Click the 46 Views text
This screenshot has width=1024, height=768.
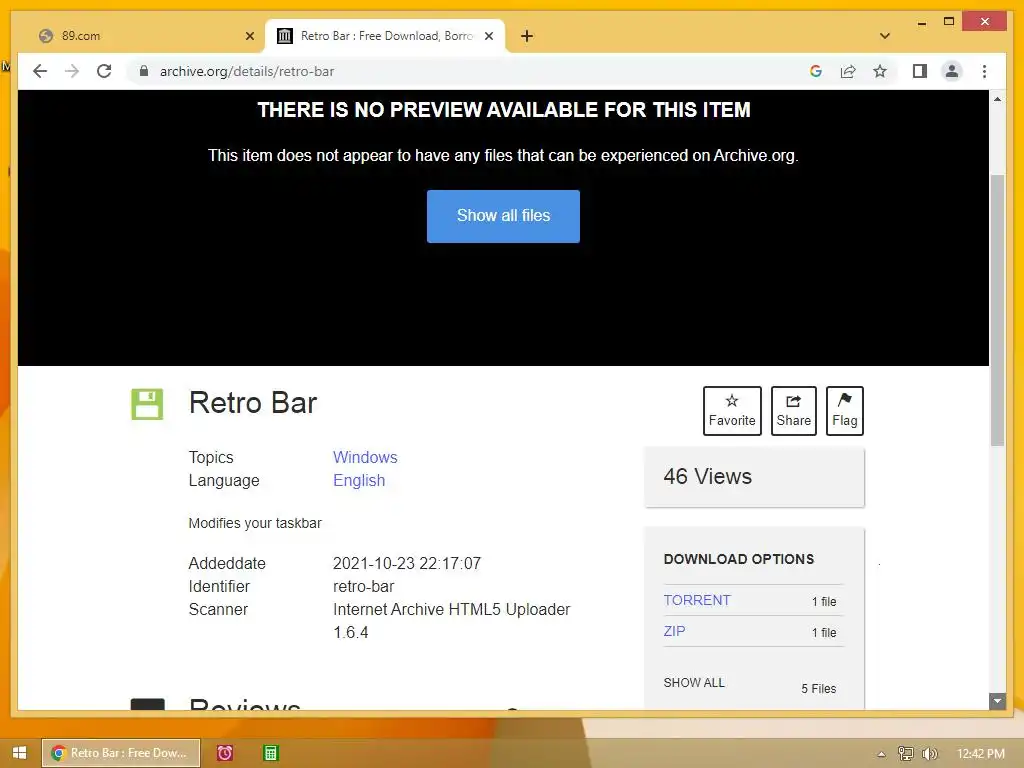pyautogui.click(x=707, y=476)
